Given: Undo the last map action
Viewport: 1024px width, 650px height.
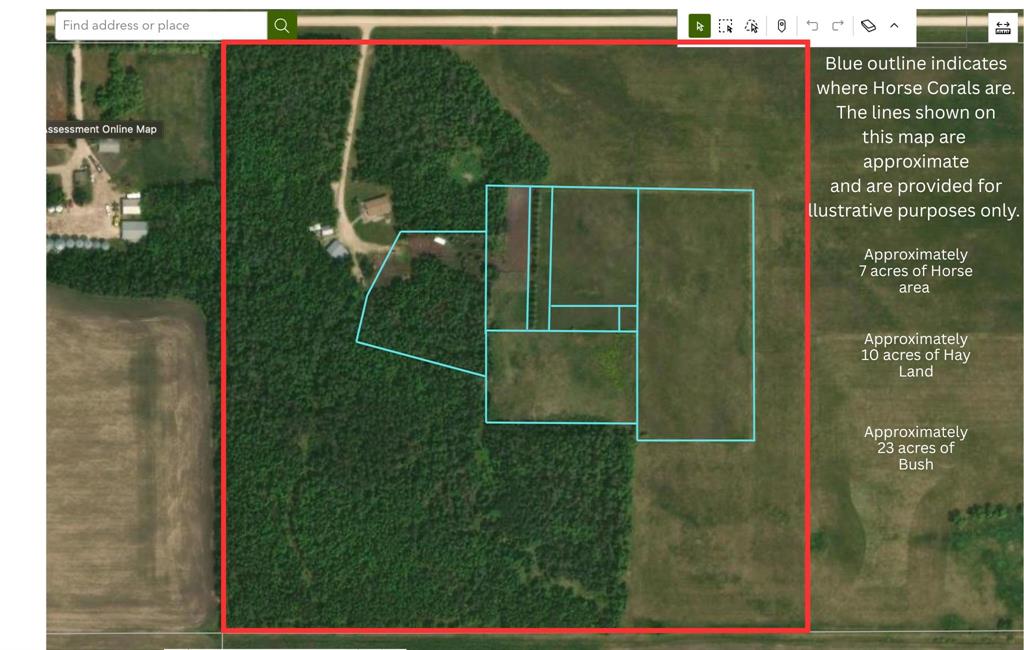Looking at the screenshot, I should coord(812,26).
